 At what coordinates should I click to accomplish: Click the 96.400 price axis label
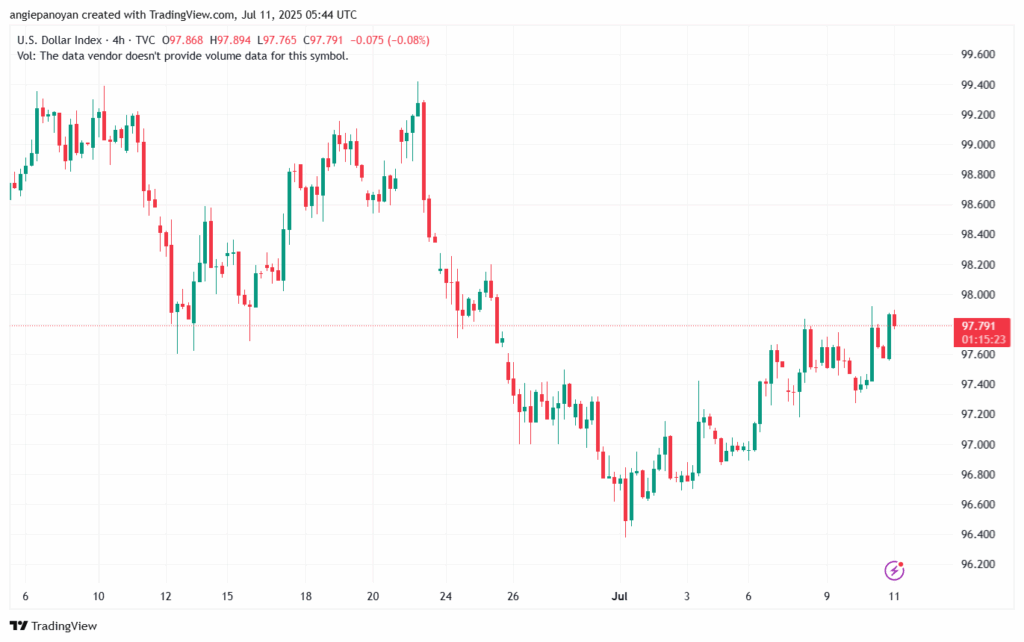point(978,534)
